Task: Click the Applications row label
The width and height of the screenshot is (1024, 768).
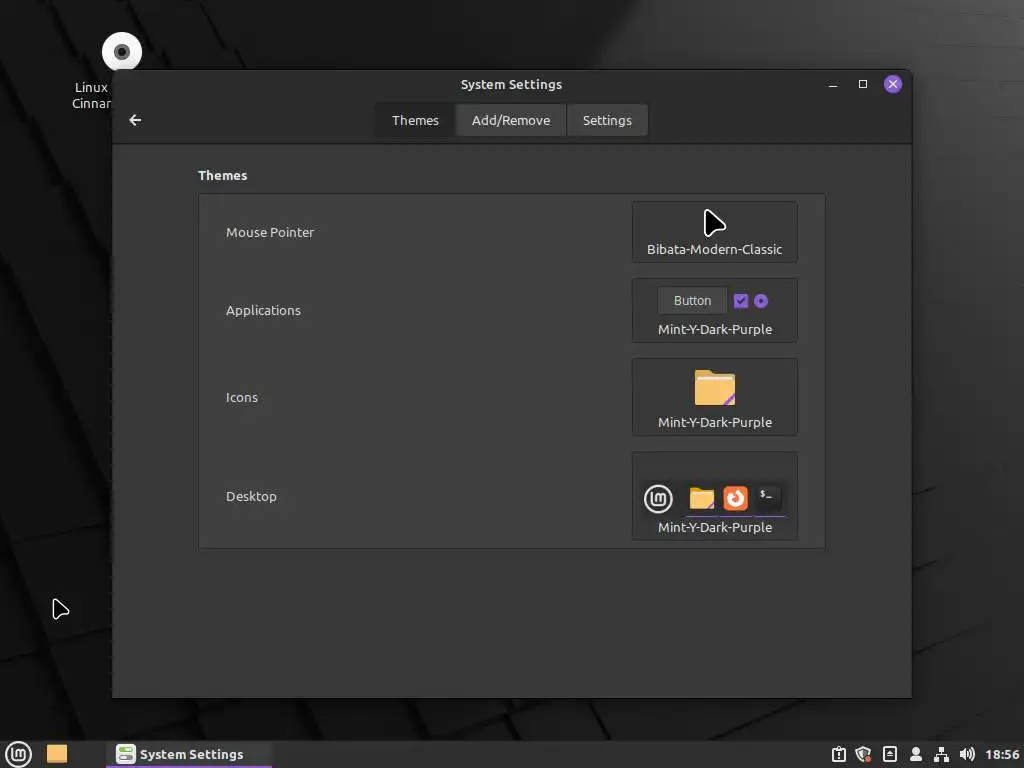Action: [x=263, y=310]
